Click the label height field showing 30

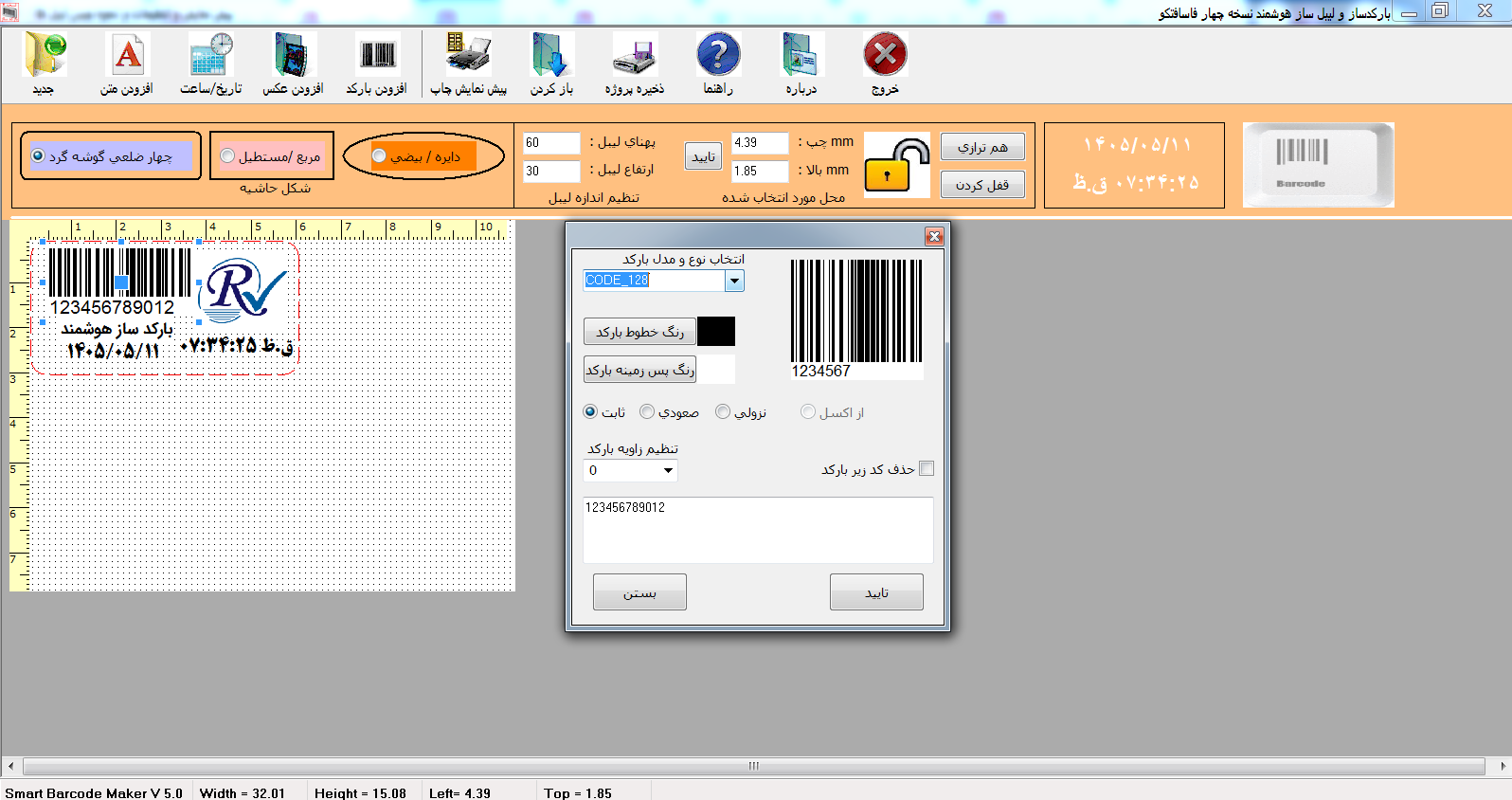tap(551, 171)
